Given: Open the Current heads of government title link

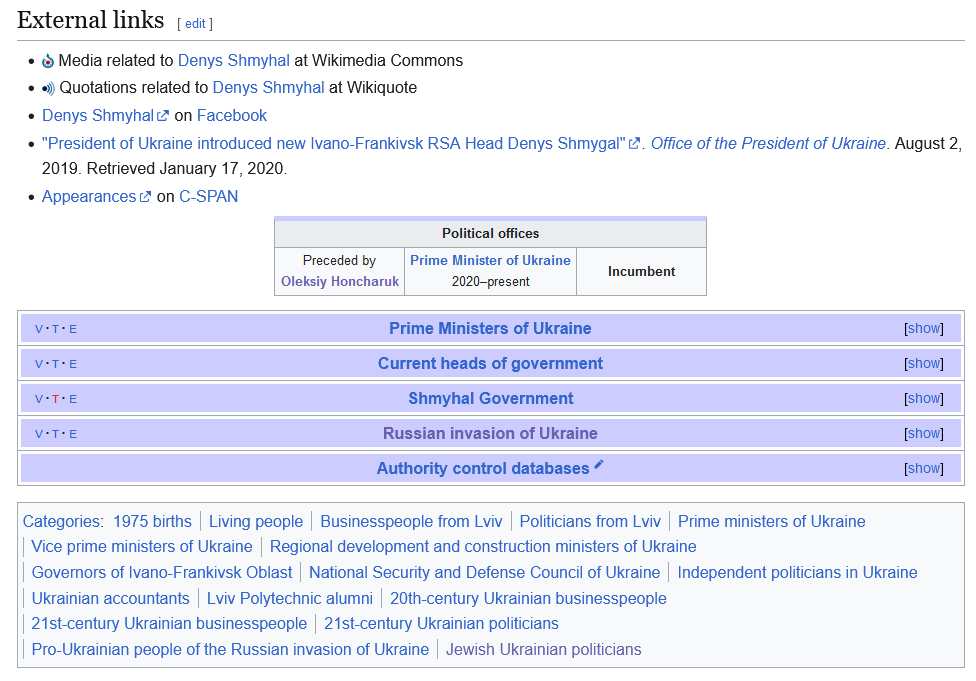Looking at the screenshot, I should 490,363.
